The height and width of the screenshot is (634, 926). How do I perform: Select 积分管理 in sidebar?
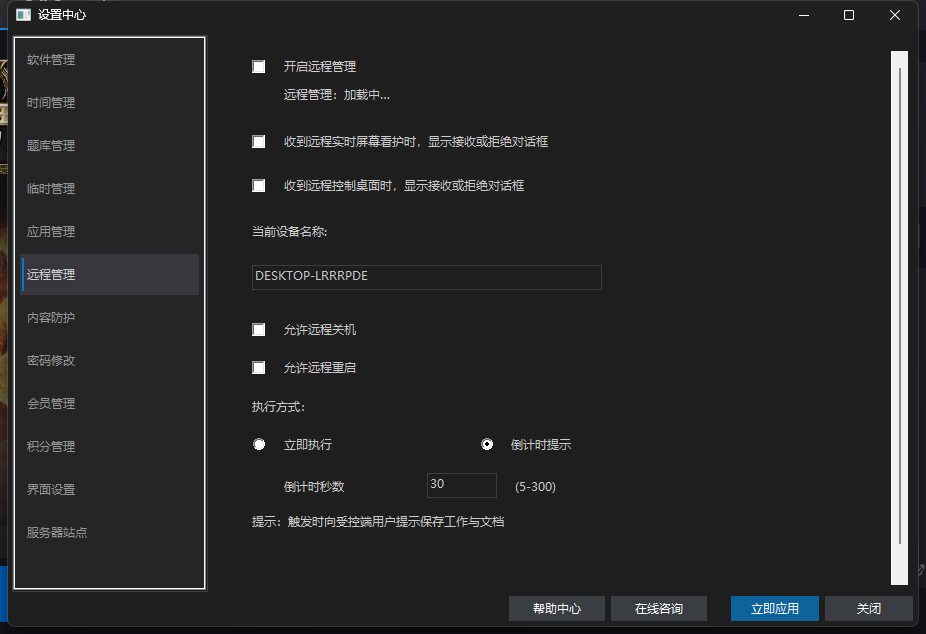(x=110, y=447)
